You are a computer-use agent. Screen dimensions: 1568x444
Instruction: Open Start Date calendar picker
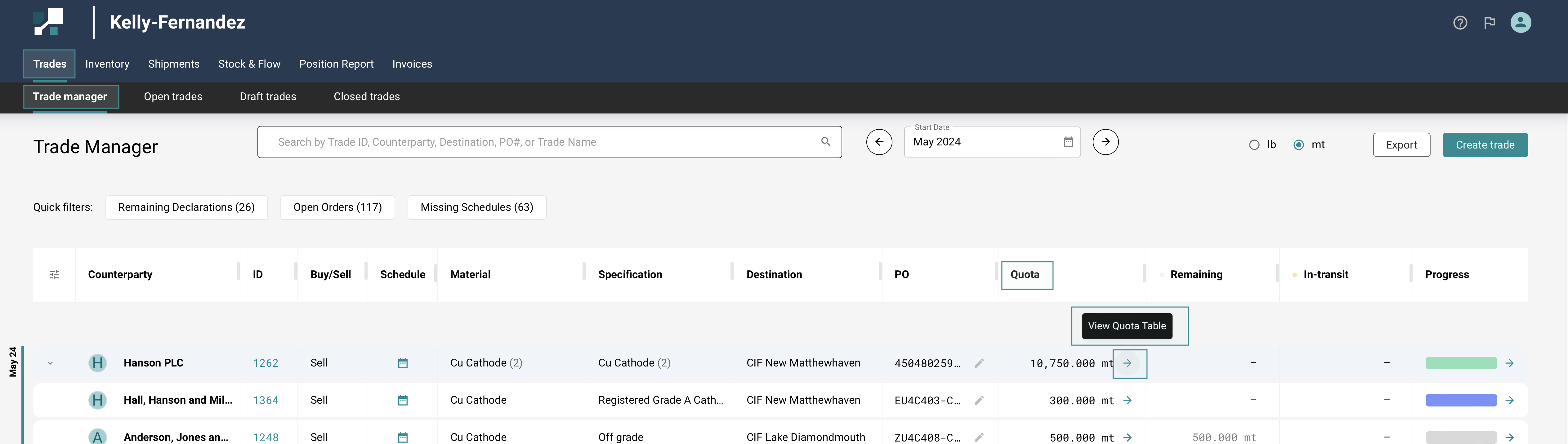tap(1068, 142)
